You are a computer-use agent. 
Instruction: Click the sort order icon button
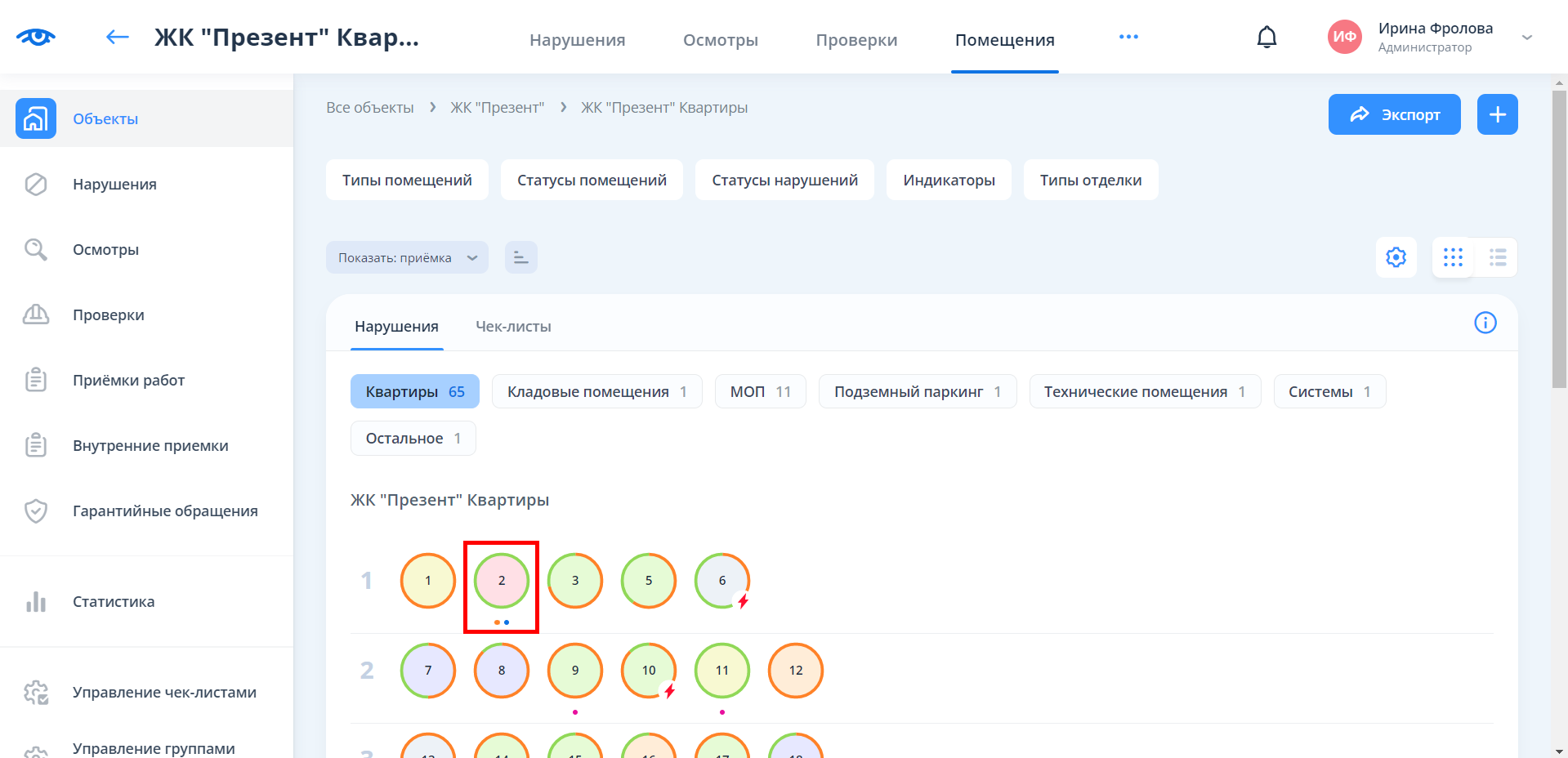(520, 257)
